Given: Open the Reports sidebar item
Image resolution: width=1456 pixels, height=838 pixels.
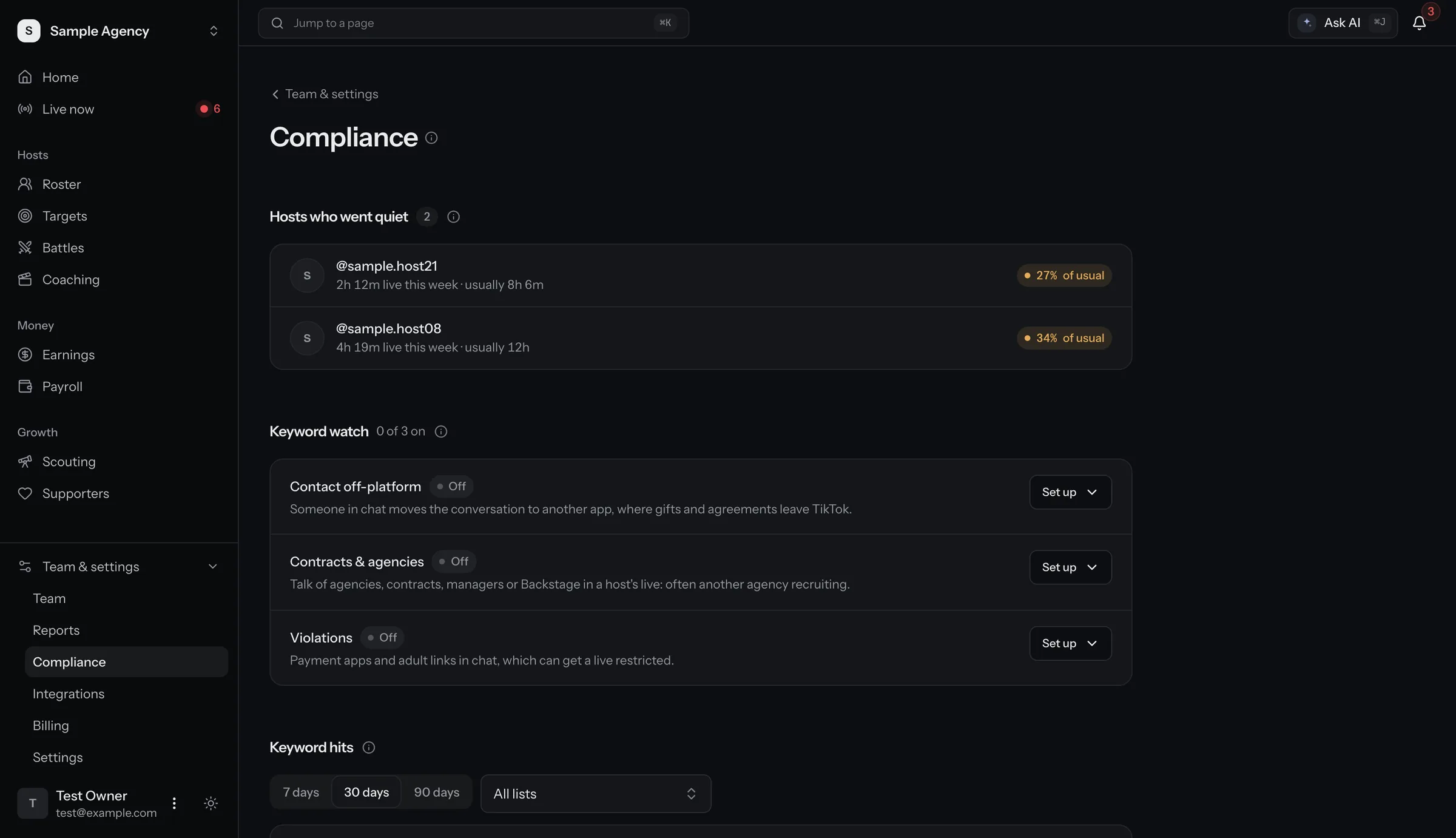Looking at the screenshot, I should [x=126, y=630].
